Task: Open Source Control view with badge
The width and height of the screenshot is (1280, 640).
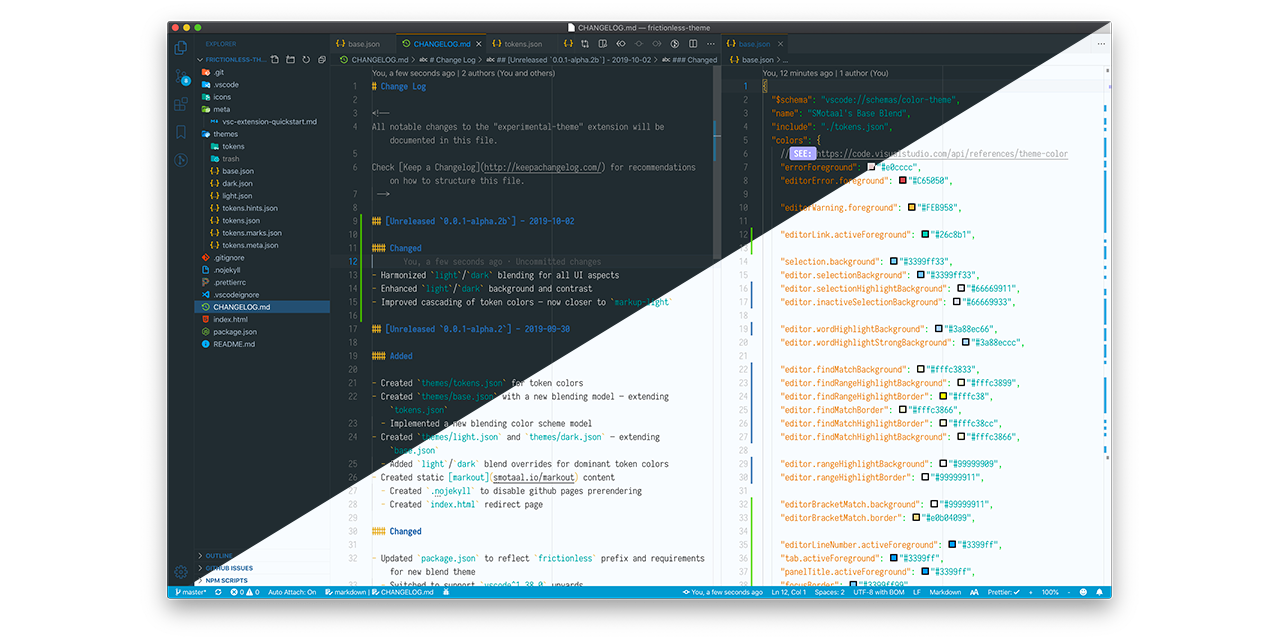Action: [x=181, y=76]
